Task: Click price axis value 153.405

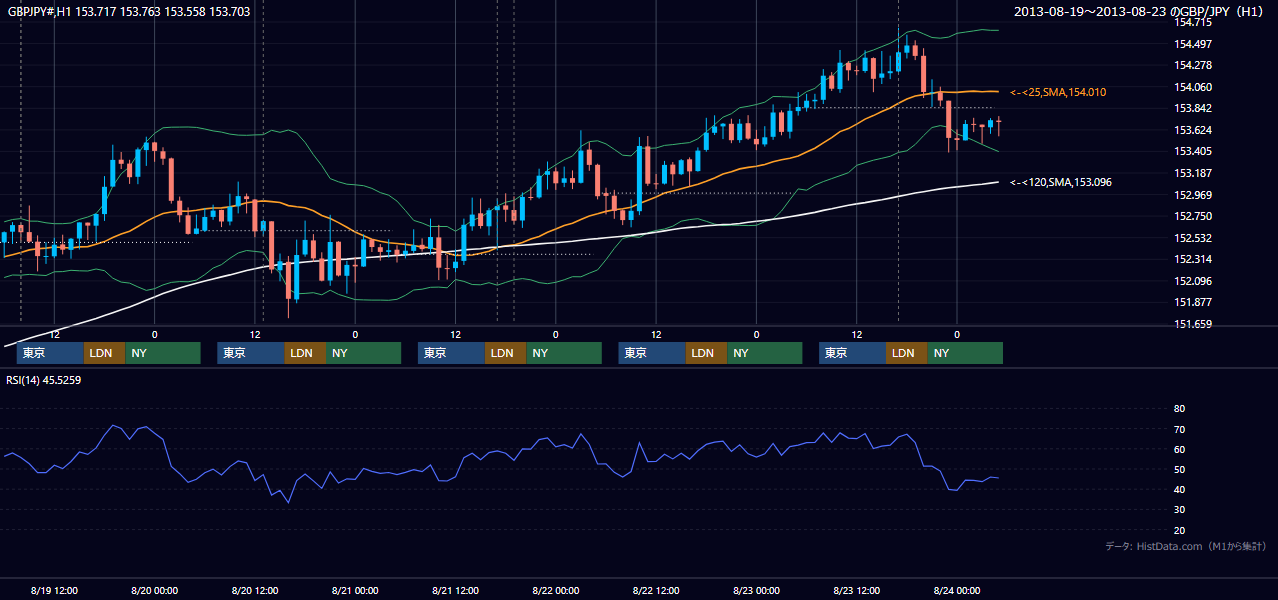Action: pyautogui.click(x=1194, y=152)
